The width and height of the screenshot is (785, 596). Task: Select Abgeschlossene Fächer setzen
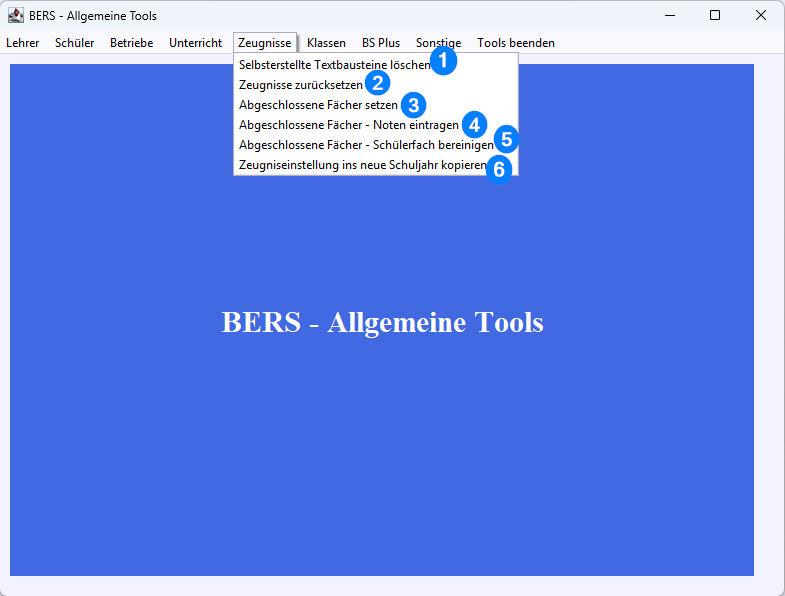[x=318, y=105]
